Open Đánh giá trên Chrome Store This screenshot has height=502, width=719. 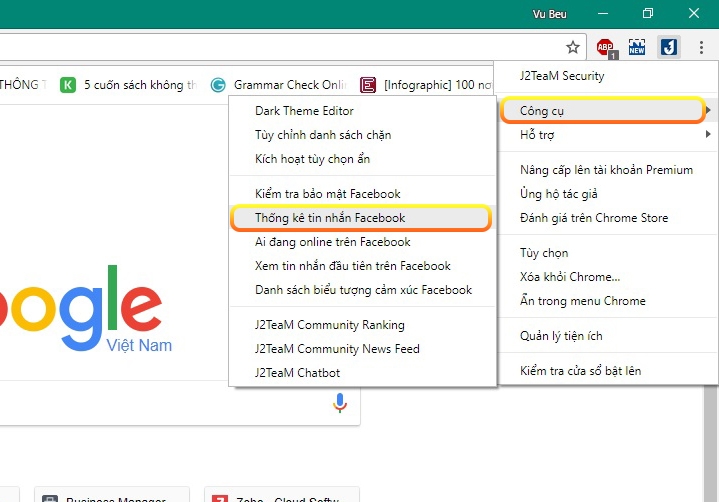(x=594, y=218)
